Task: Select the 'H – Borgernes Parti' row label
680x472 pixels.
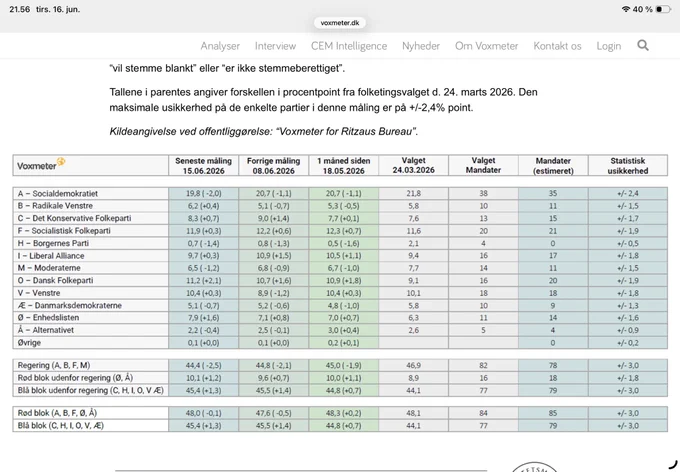Action: coord(53,243)
